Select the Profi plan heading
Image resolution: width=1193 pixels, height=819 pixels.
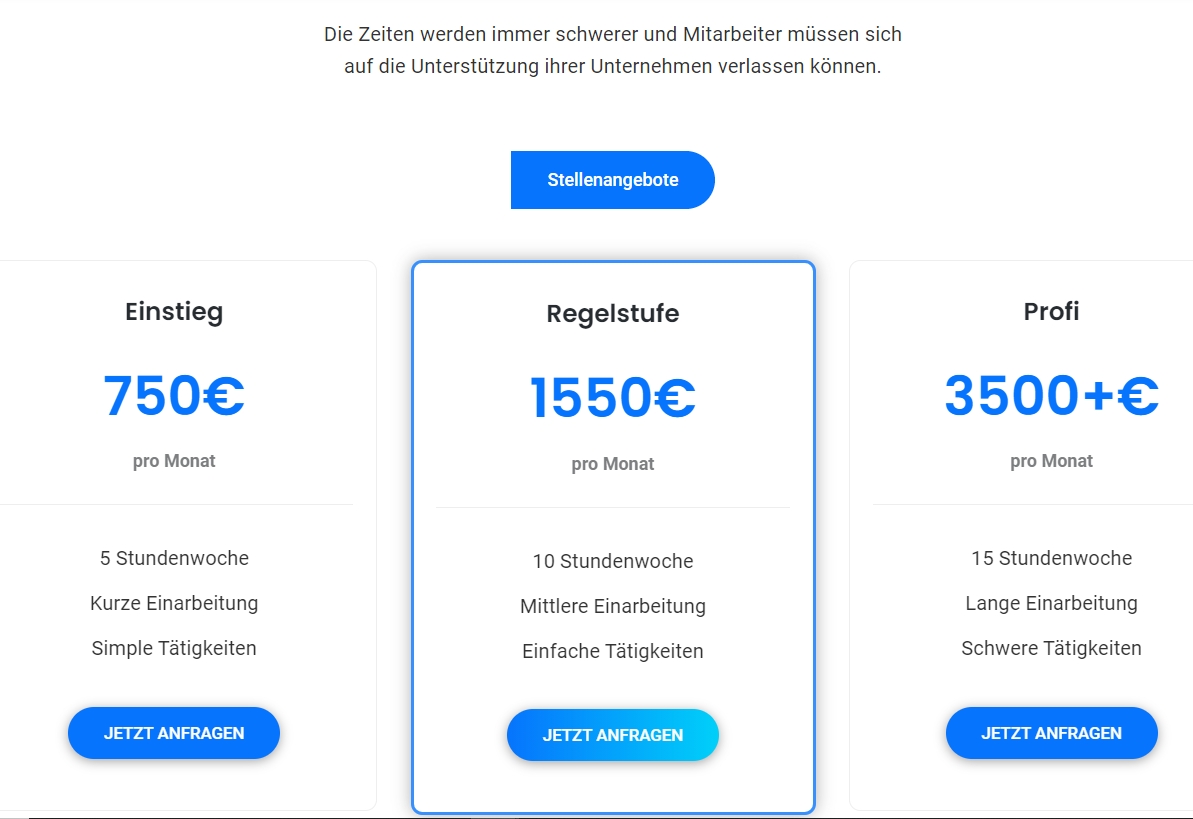click(1051, 311)
